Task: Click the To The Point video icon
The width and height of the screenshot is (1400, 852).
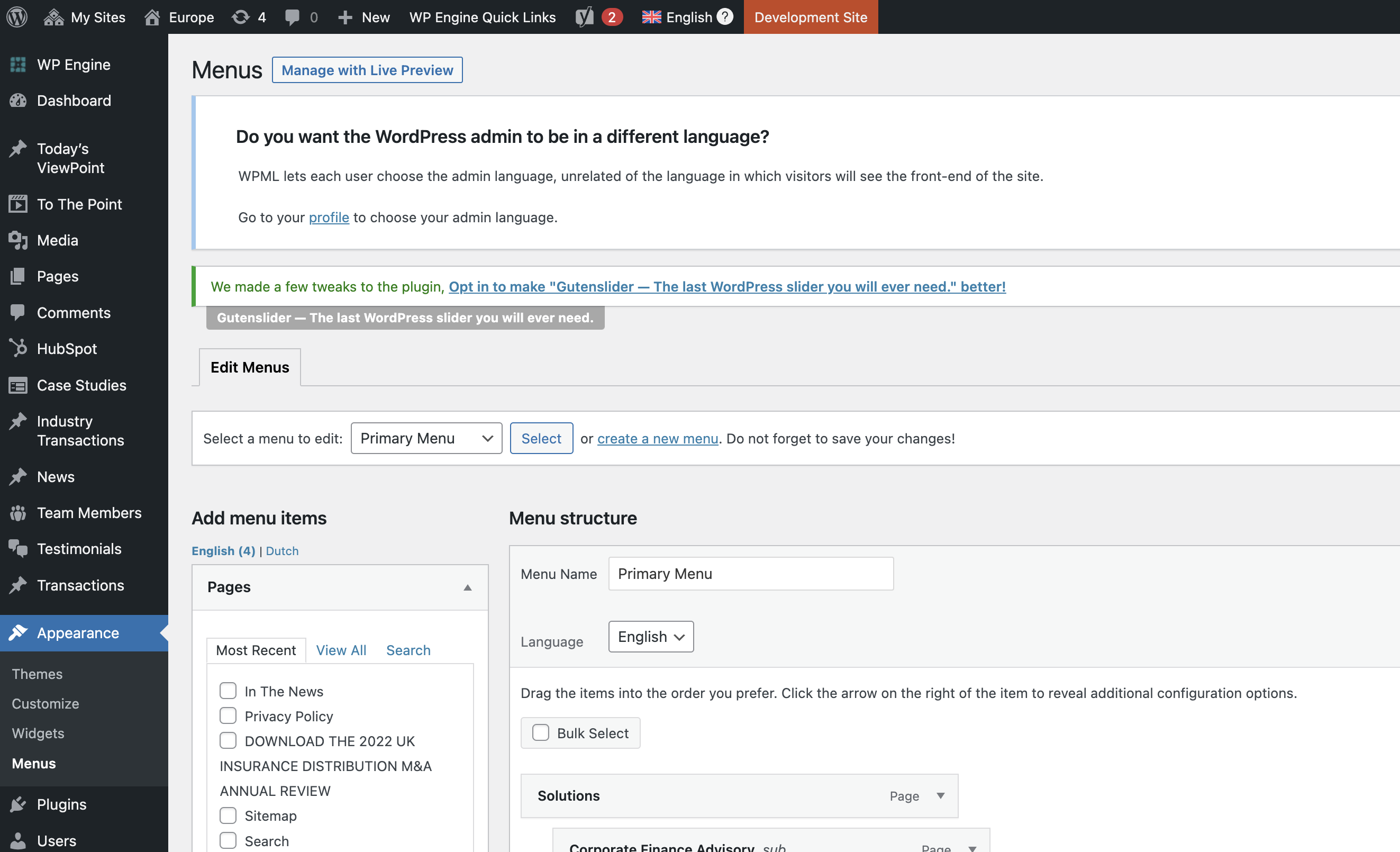Action: point(17,204)
